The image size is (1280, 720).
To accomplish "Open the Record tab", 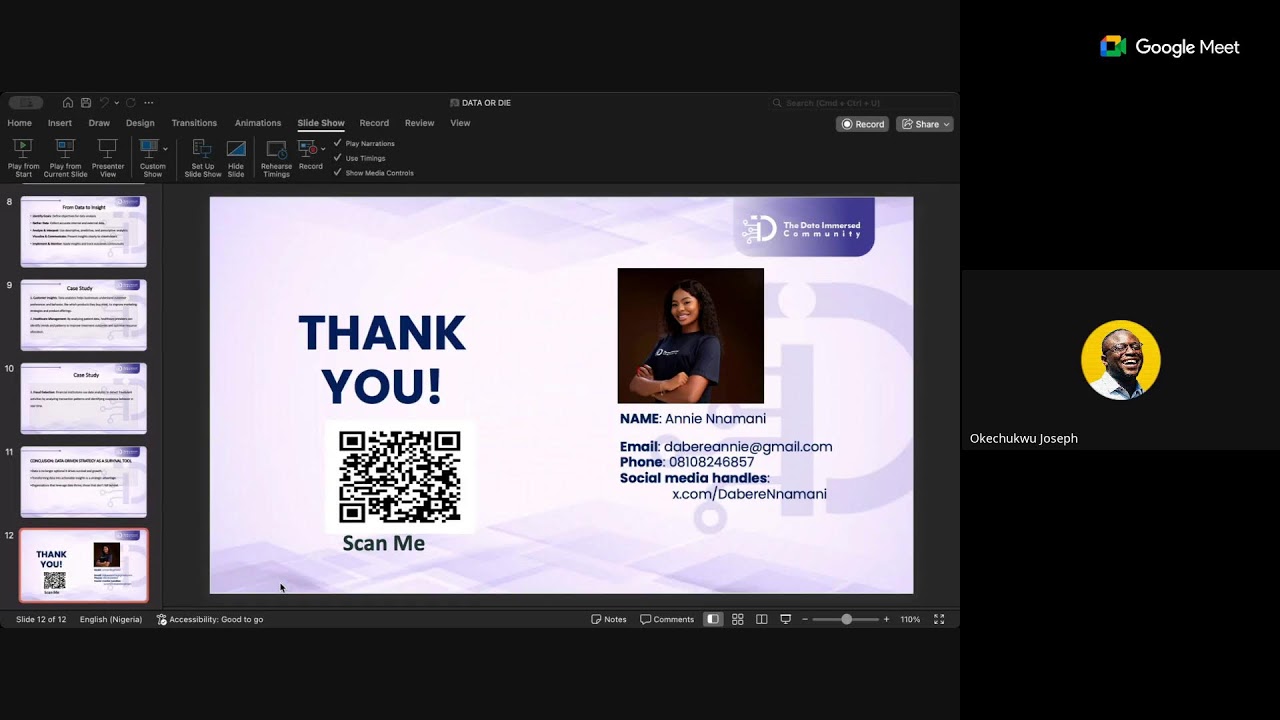I will 374,123.
